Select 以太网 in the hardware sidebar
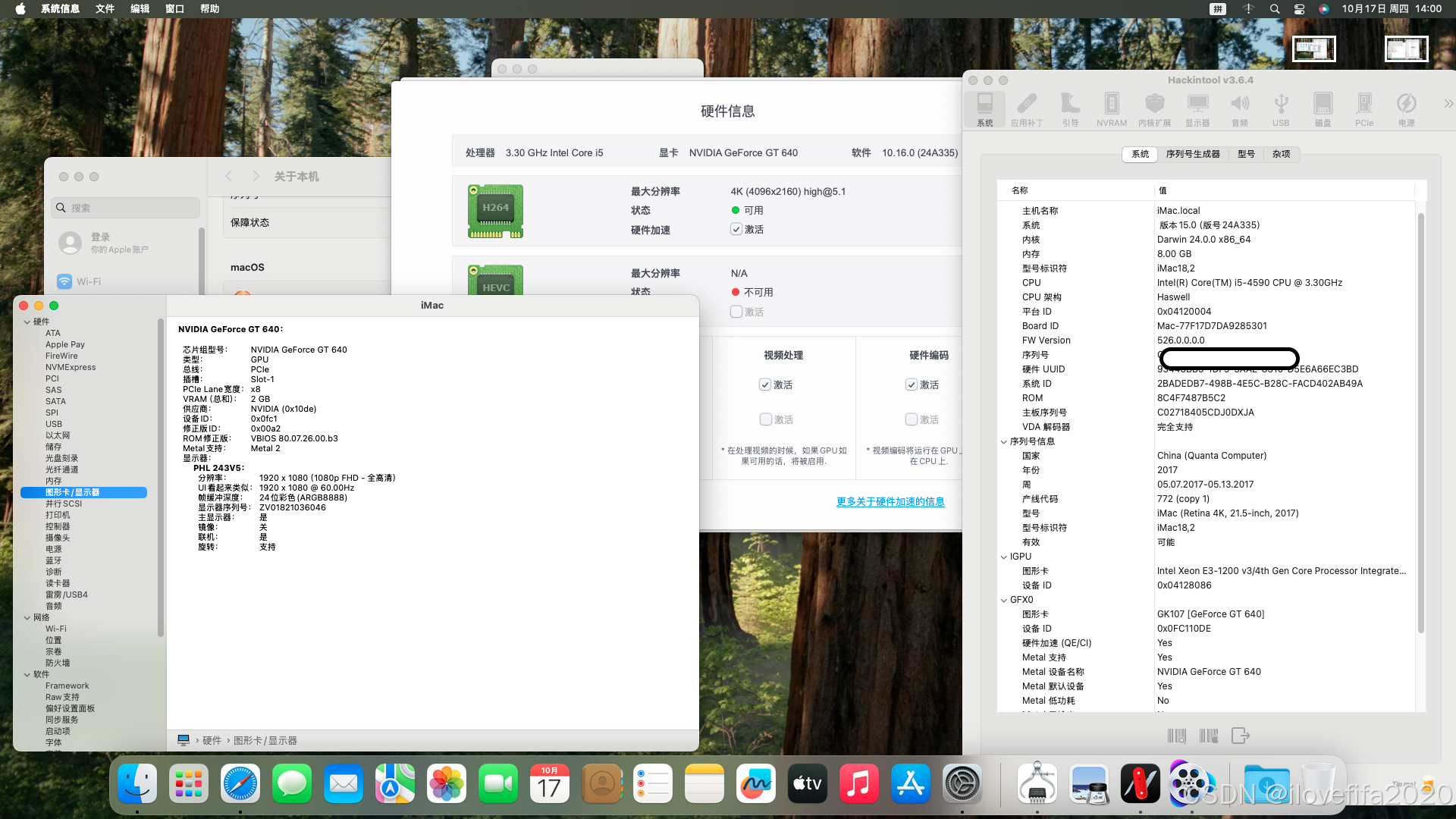Screen dimensions: 1456x819 (x=58, y=435)
